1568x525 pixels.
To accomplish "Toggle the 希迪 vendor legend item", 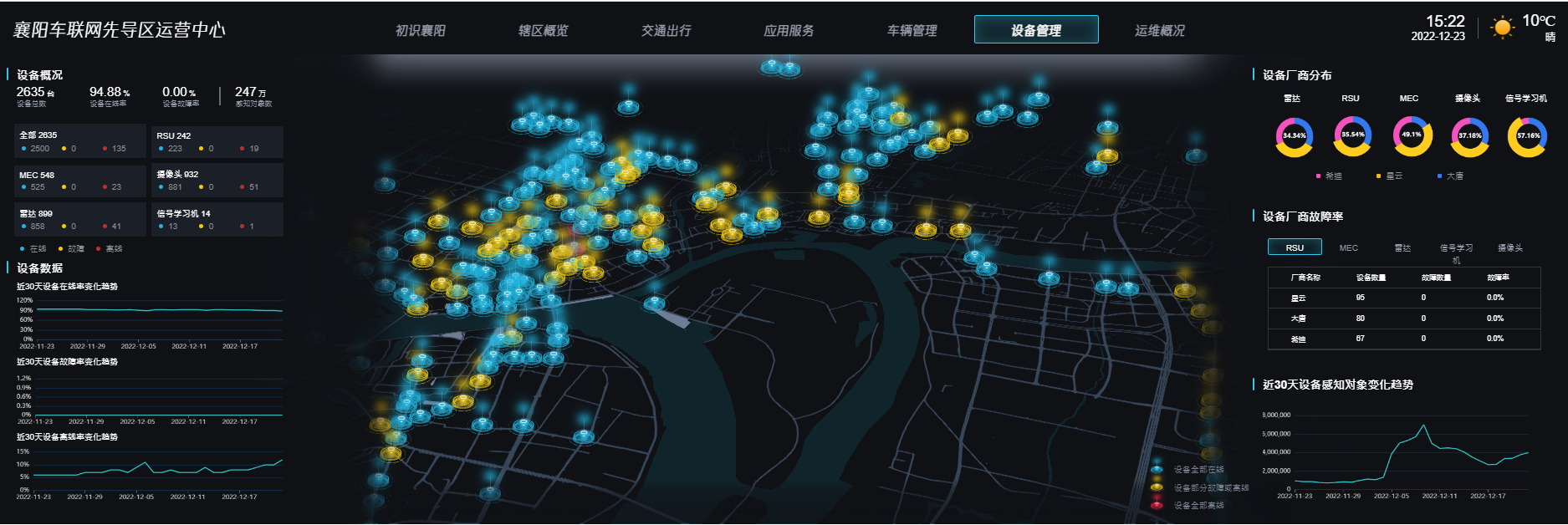I will point(1329,176).
